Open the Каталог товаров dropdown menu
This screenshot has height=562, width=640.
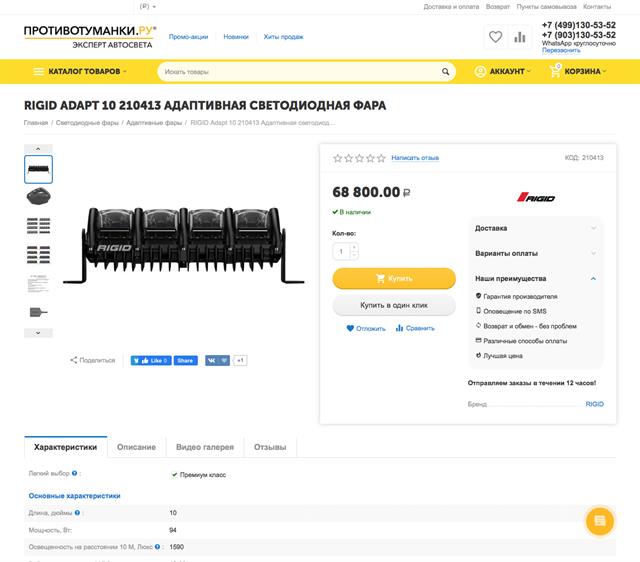click(80, 71)
